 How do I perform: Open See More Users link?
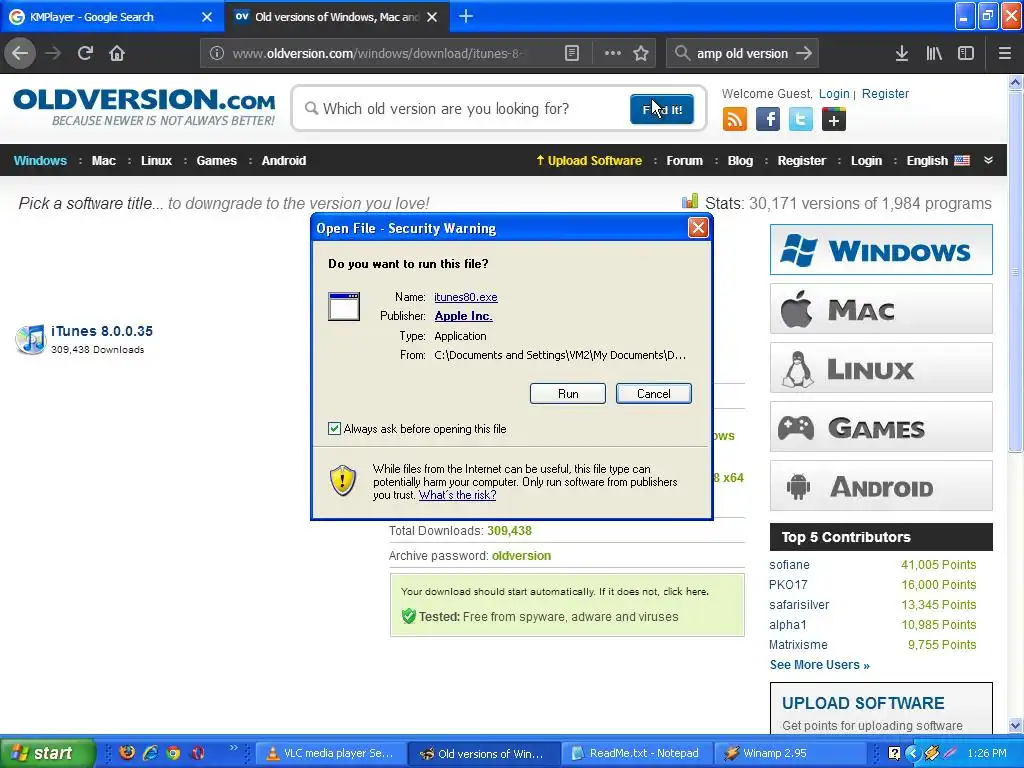[820, 665]
